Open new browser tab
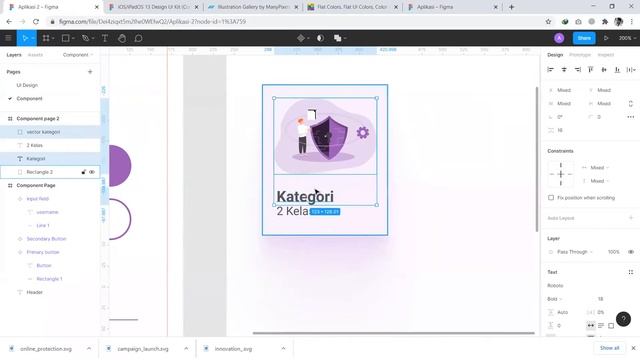The width and height of the screenshot is (640, 360). 511,7
